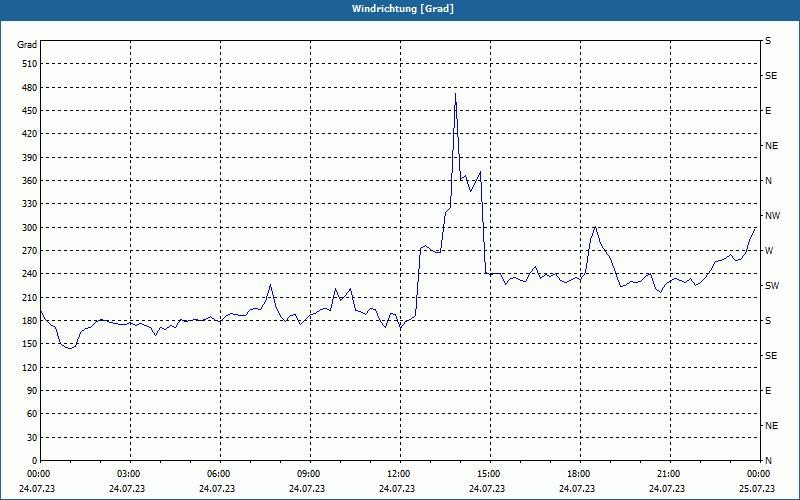Select the S label aligned with 180
This screenshot has height=500, width=800.
[768, 321]
